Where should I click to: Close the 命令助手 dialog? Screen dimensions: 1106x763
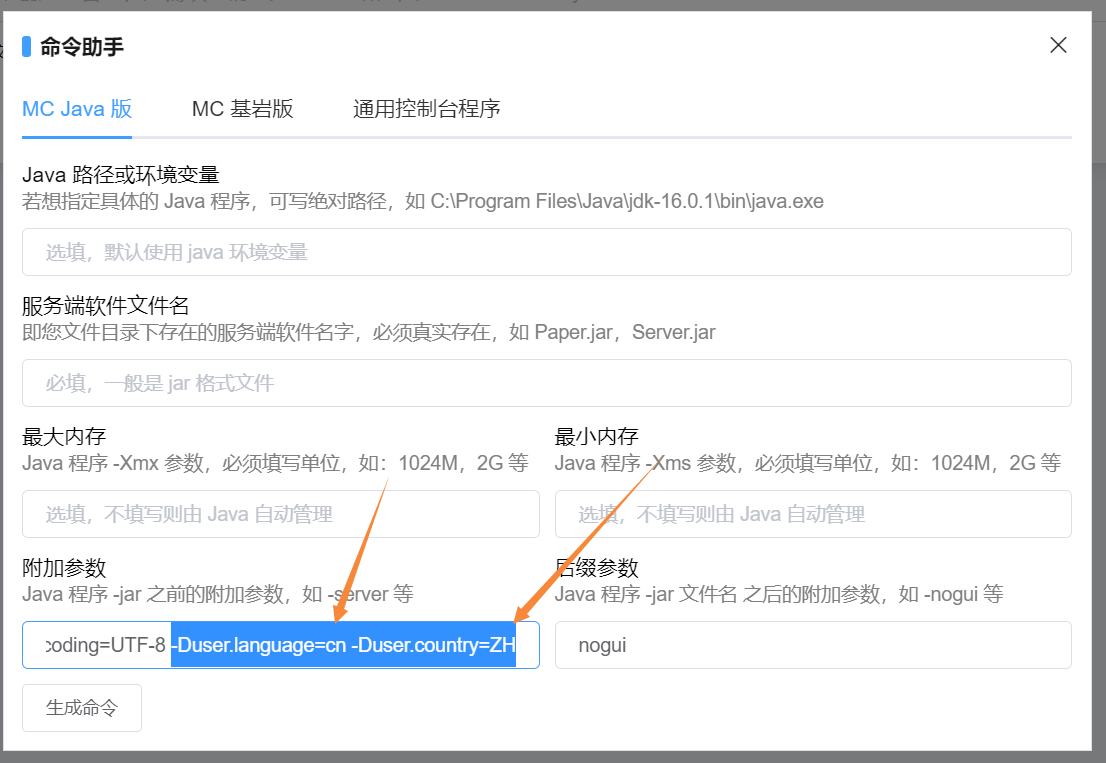pyautogui.click(x=1058, y=44)
